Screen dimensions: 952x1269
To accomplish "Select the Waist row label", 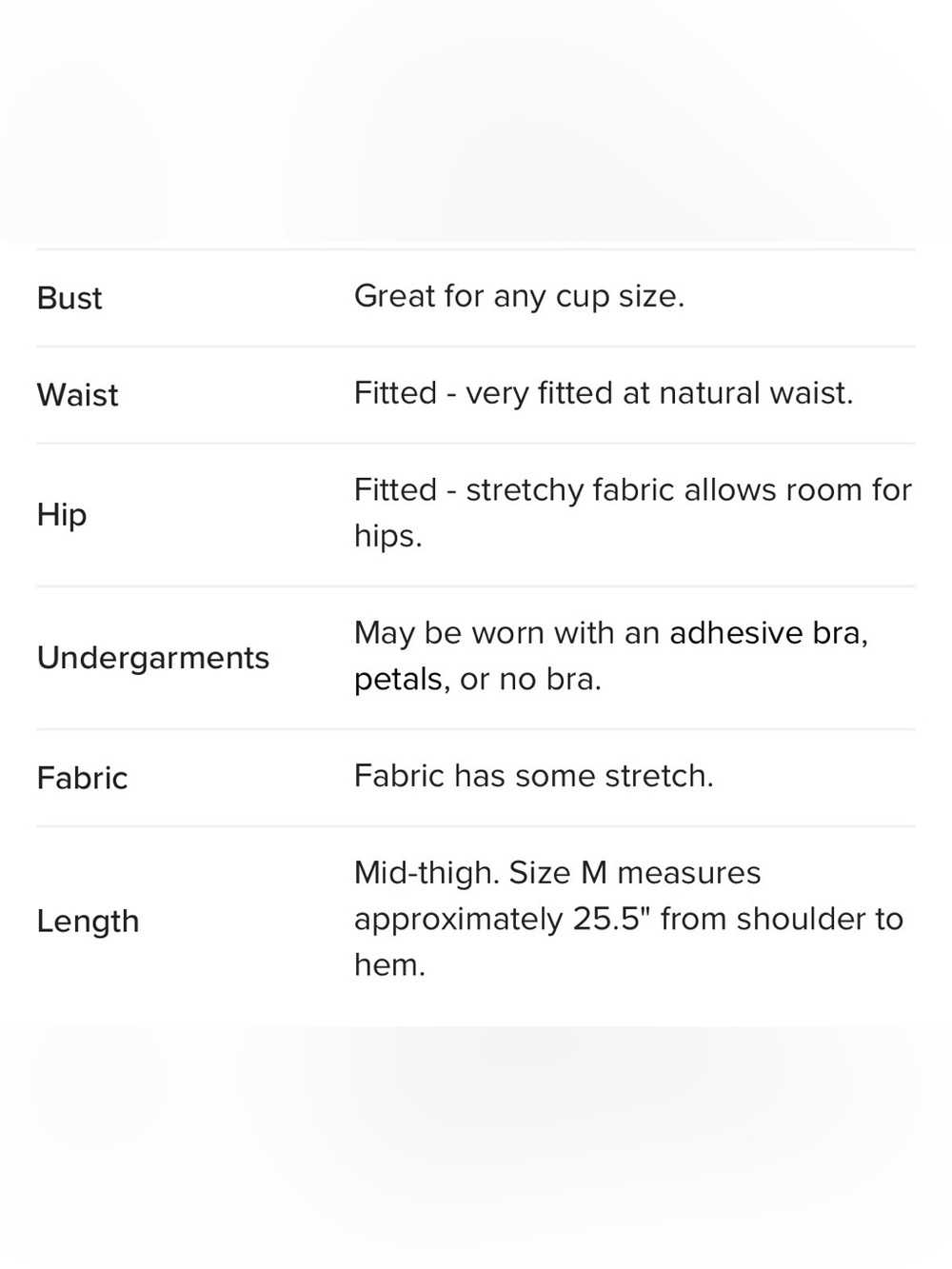I will (77, 395).
